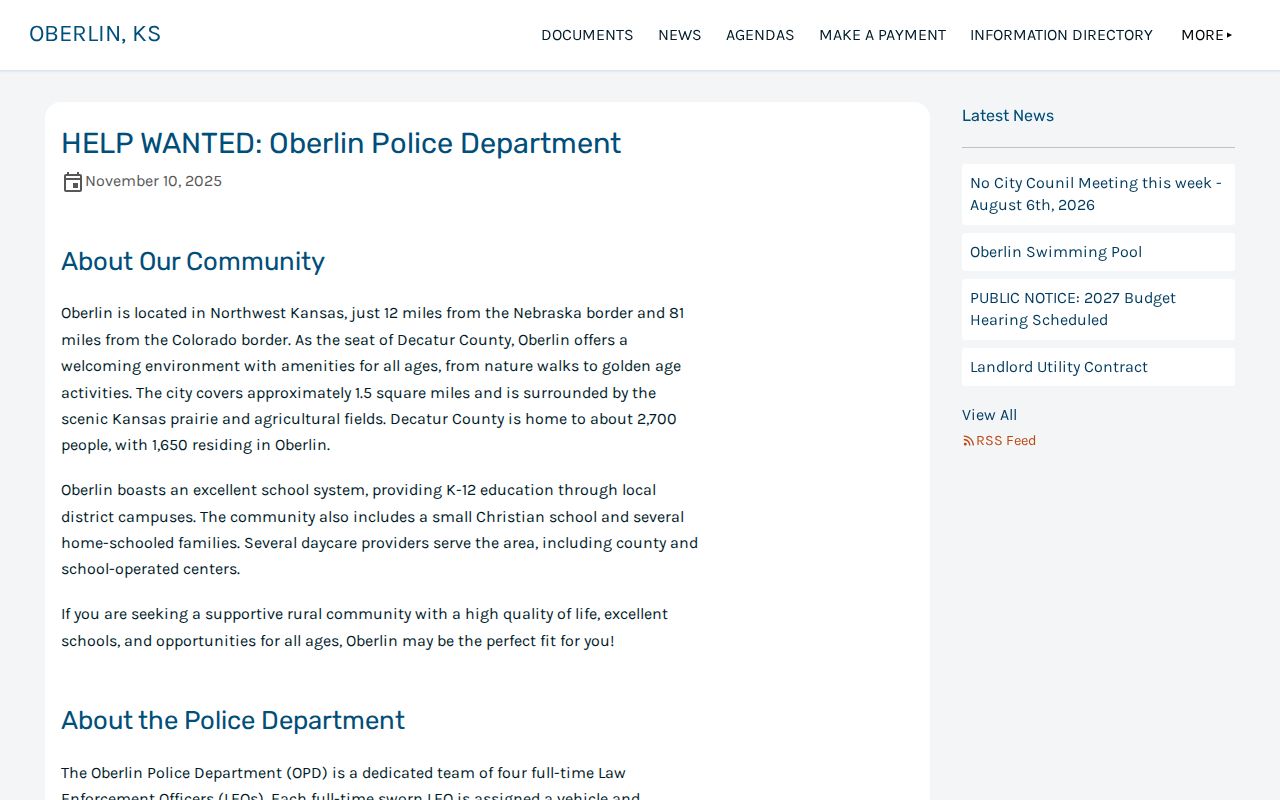Go to the News page
This screenshot has height=800, width=1280.
679,35
